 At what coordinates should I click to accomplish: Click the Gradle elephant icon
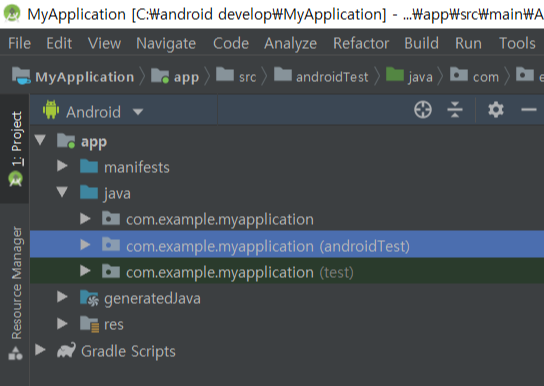[x=66, y=351]
